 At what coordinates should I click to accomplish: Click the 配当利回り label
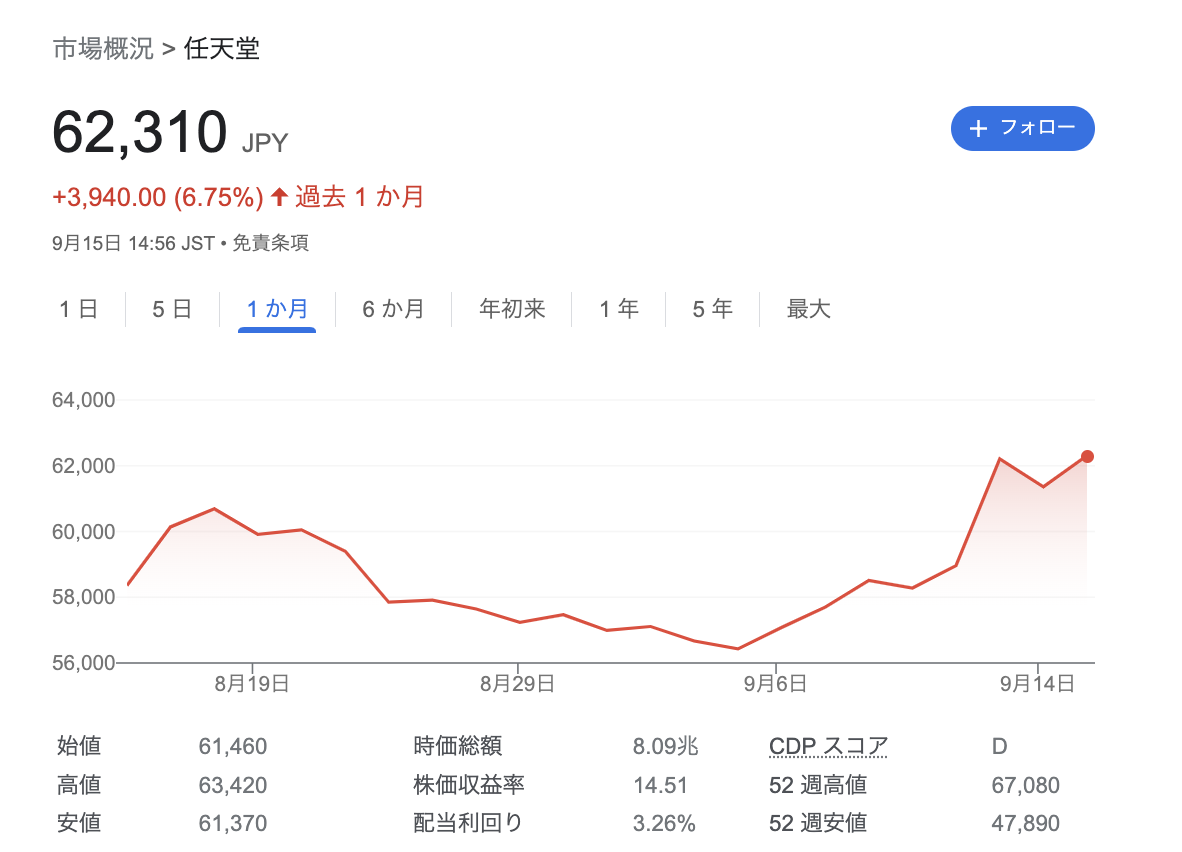tap(468, 823)
